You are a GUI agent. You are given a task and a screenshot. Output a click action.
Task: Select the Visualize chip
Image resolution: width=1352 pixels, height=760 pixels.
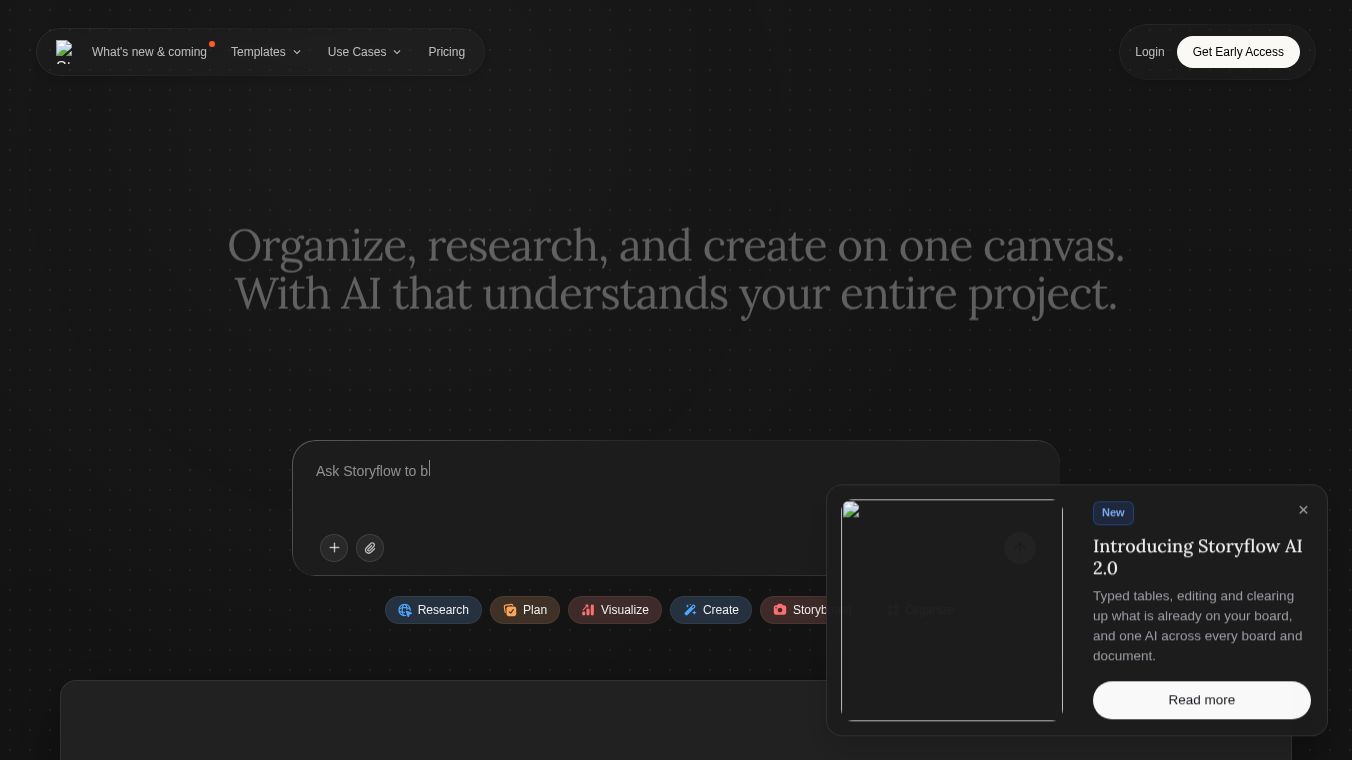pos(615,610)
